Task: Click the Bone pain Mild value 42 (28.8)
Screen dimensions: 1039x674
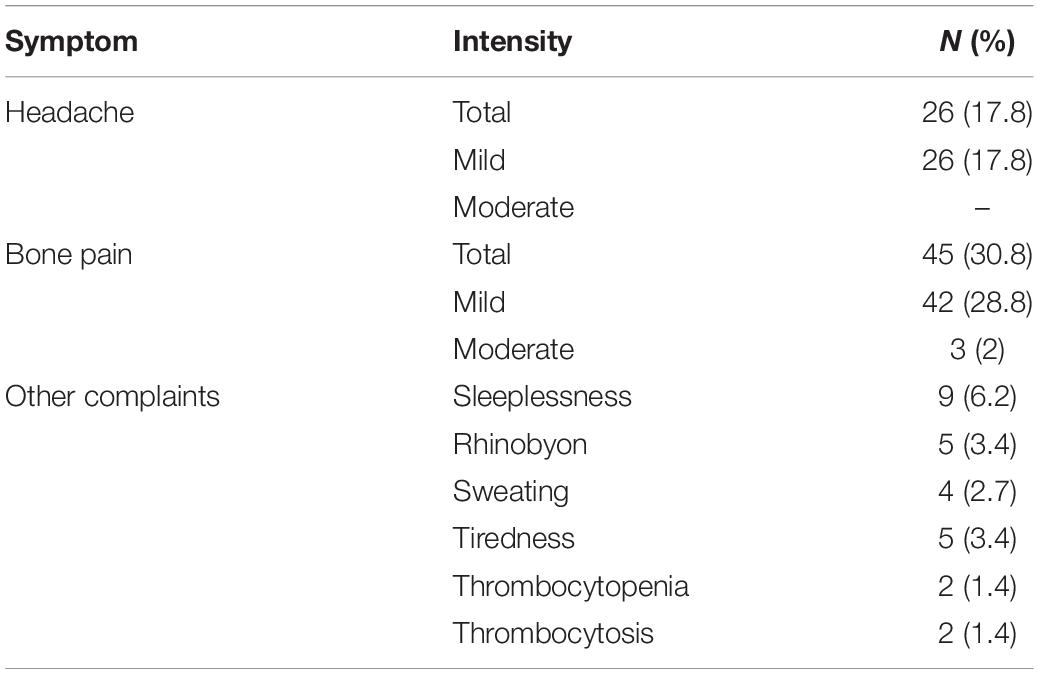Action: click(x=977, y=303)
